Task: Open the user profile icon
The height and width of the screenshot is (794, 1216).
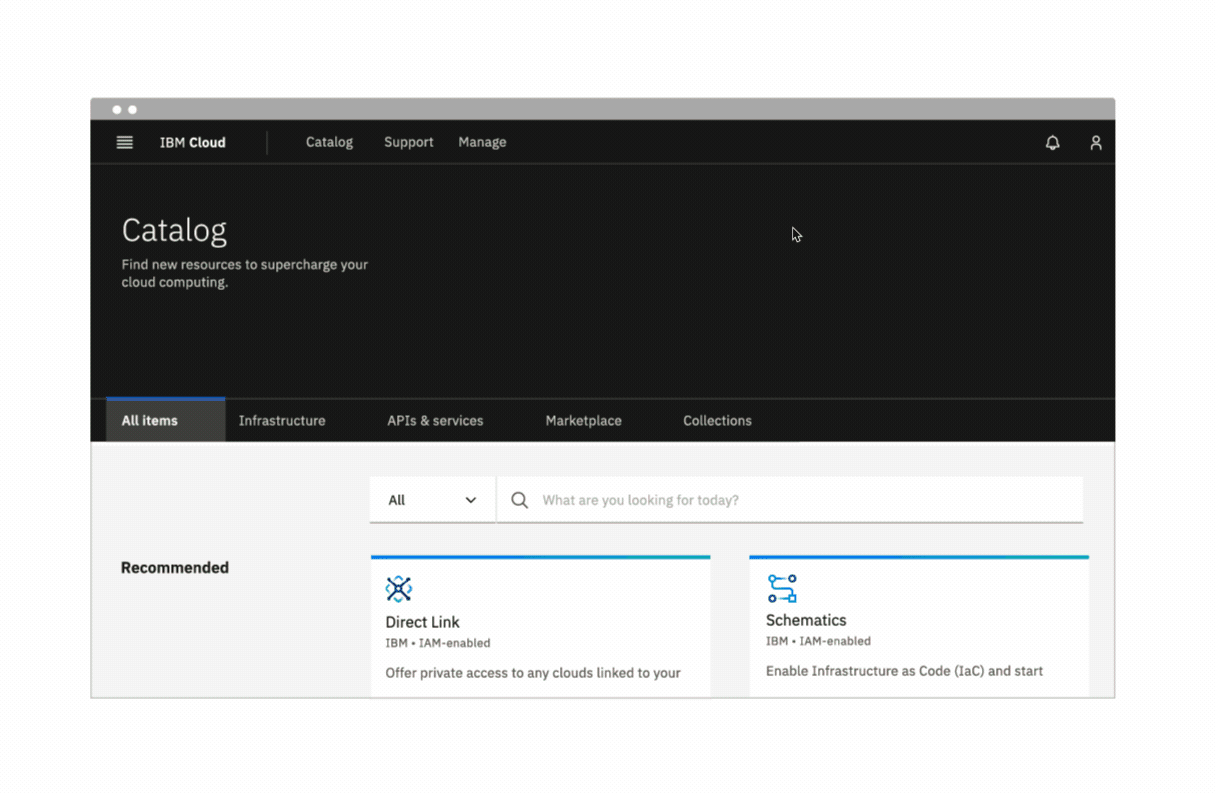Action: [1095, 143]
